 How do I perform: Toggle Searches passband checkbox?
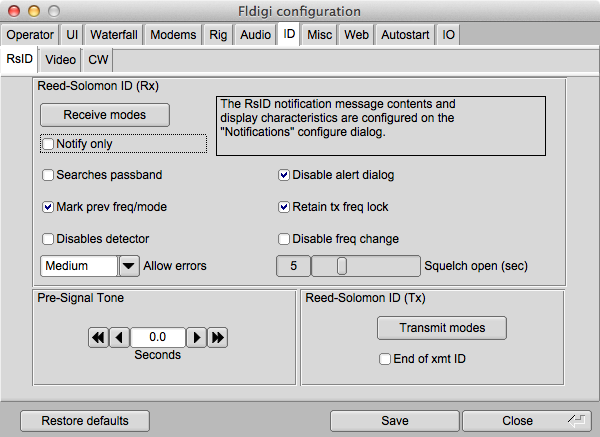[48, 175]
